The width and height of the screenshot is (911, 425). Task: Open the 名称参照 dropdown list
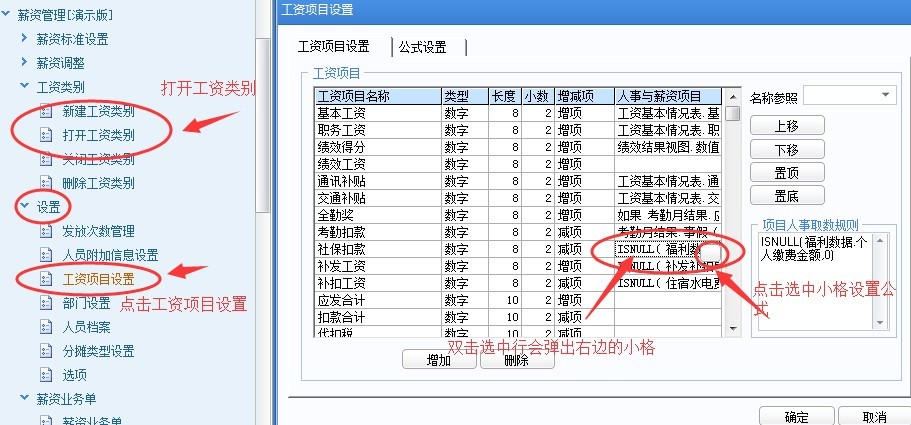click(x=885, y=95)
